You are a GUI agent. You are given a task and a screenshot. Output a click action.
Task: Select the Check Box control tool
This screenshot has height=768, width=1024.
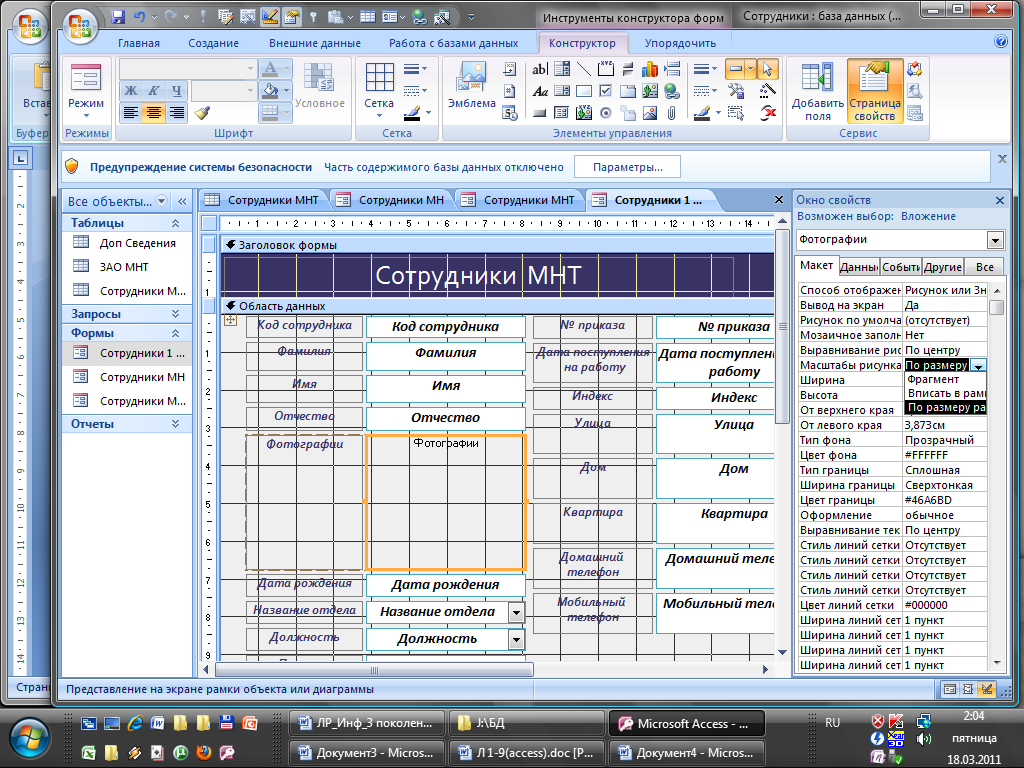606,91
